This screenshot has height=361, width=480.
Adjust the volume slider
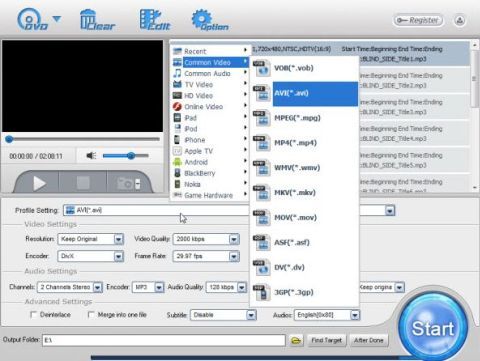click(126, 156)
